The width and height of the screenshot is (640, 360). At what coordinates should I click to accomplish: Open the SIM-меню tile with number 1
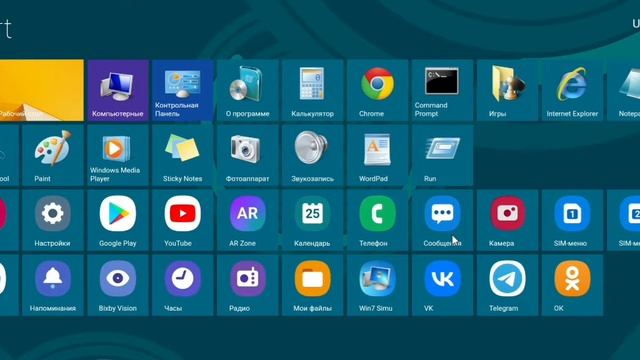click(572, 220)
